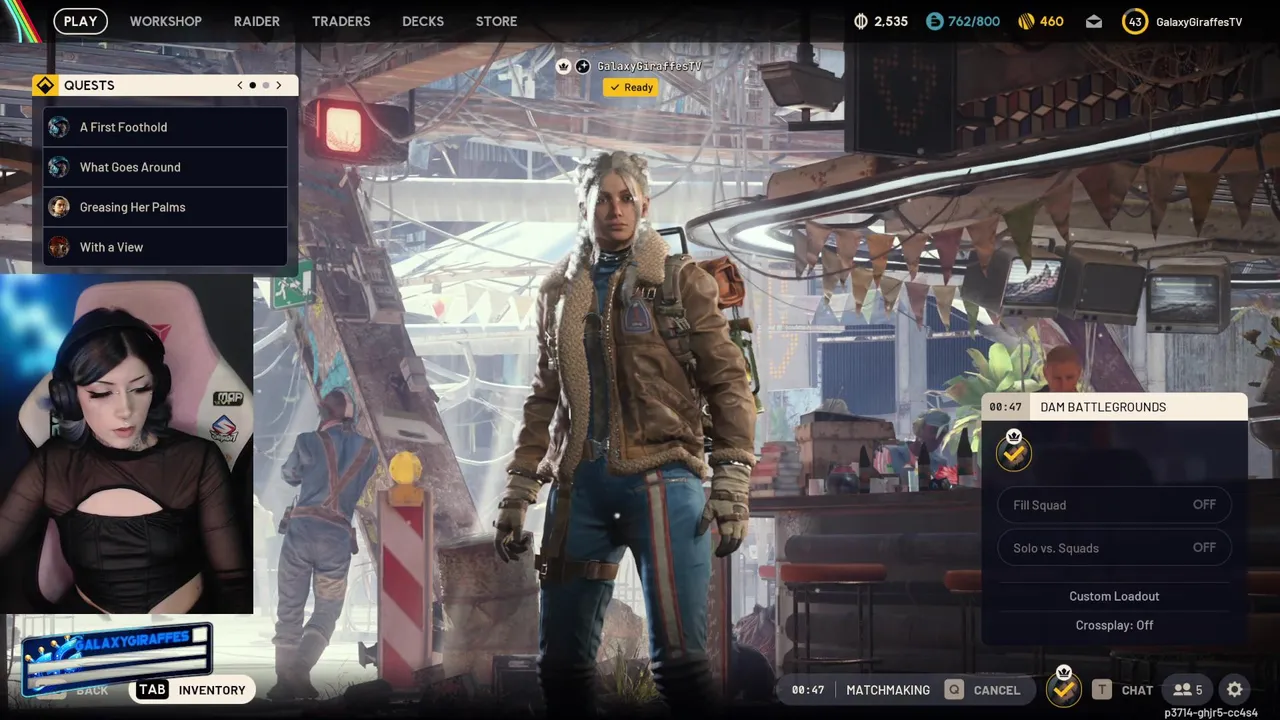
Task: Select the first quest page dot
Action: tap(253, 85)
